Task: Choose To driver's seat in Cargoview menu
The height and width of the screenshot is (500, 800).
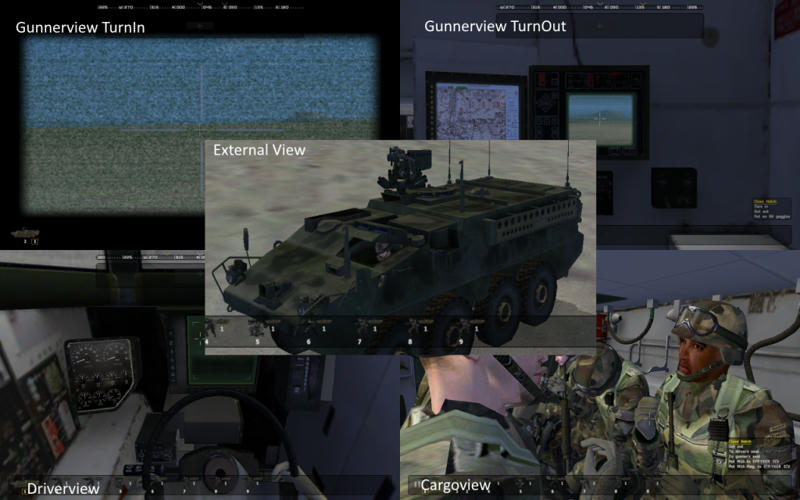Action: pyautogui.click(x=744, y=452)
